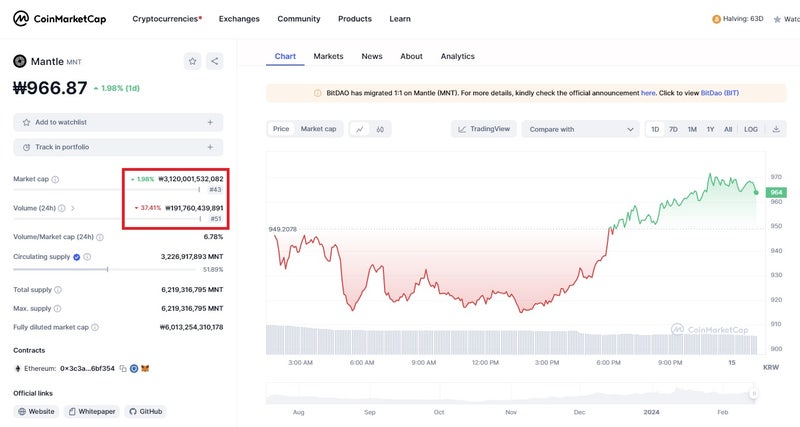Set chart range to All

point(728,130)
